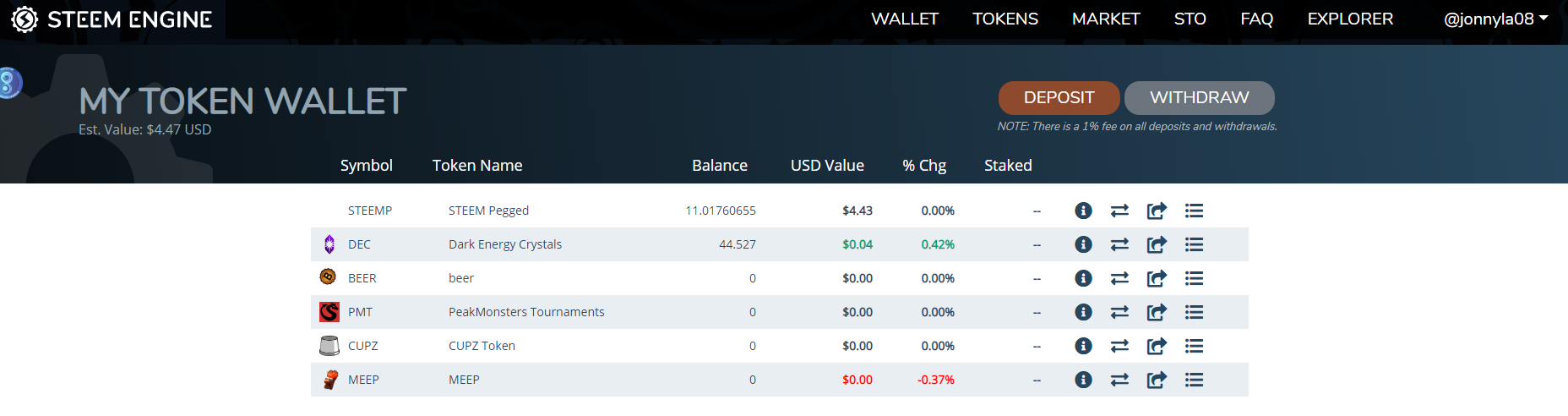This screenshot has width=1568, height=416.
Task: Send CUPZ with the share icon
Action: pos(1157,346)
